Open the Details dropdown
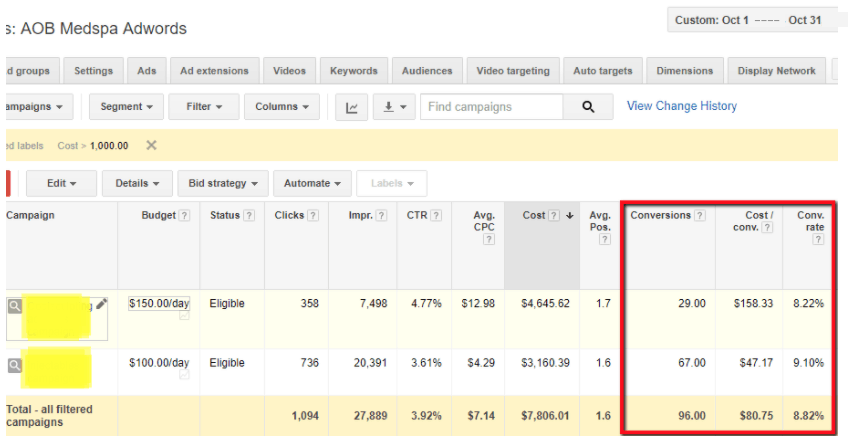Screen dimensions: 848x448 (x=137, y=183)
